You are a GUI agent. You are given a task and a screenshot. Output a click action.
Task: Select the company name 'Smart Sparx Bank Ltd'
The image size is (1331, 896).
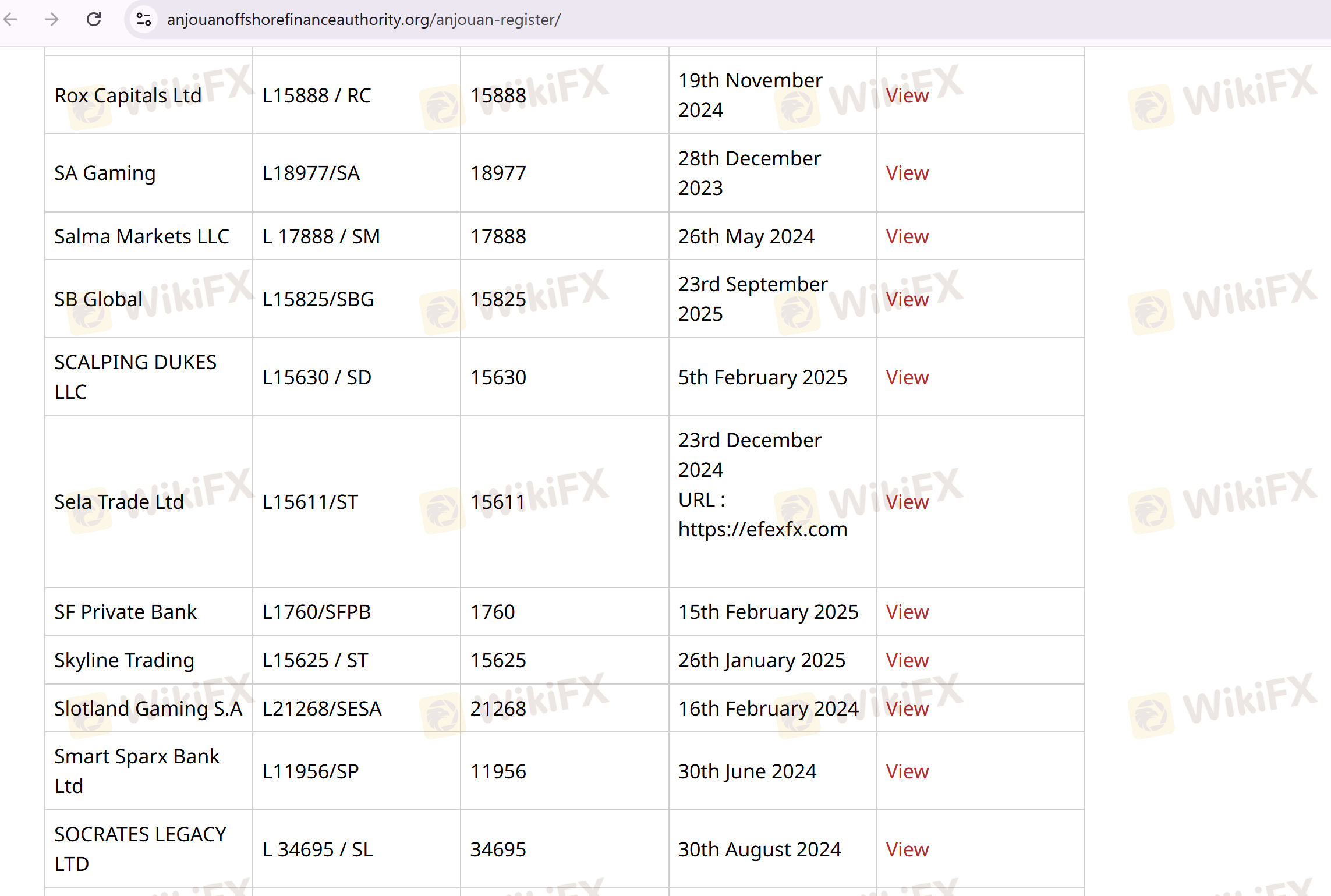click(x=137, y=771)
